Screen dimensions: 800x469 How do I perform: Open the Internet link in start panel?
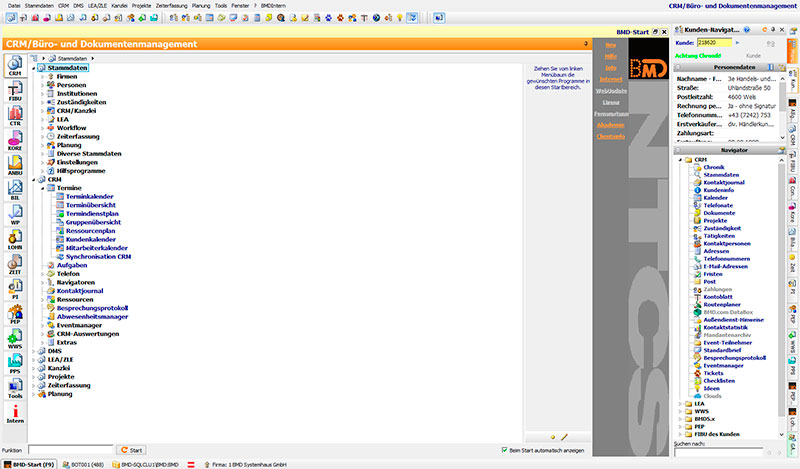pyautogui.click(x=610, y=79)
